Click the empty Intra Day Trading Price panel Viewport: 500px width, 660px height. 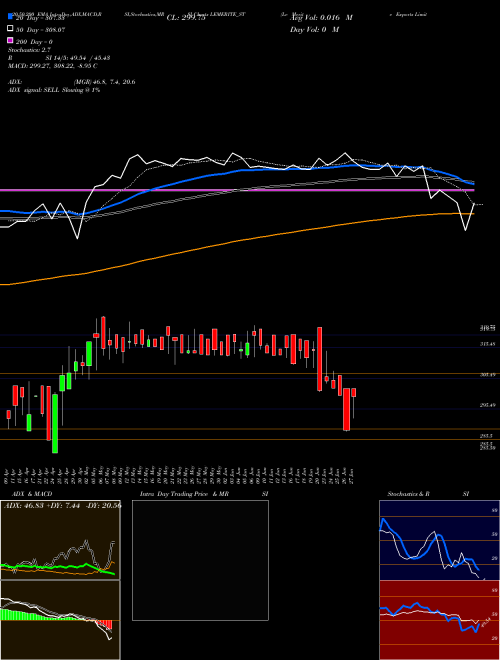[200, 560]
